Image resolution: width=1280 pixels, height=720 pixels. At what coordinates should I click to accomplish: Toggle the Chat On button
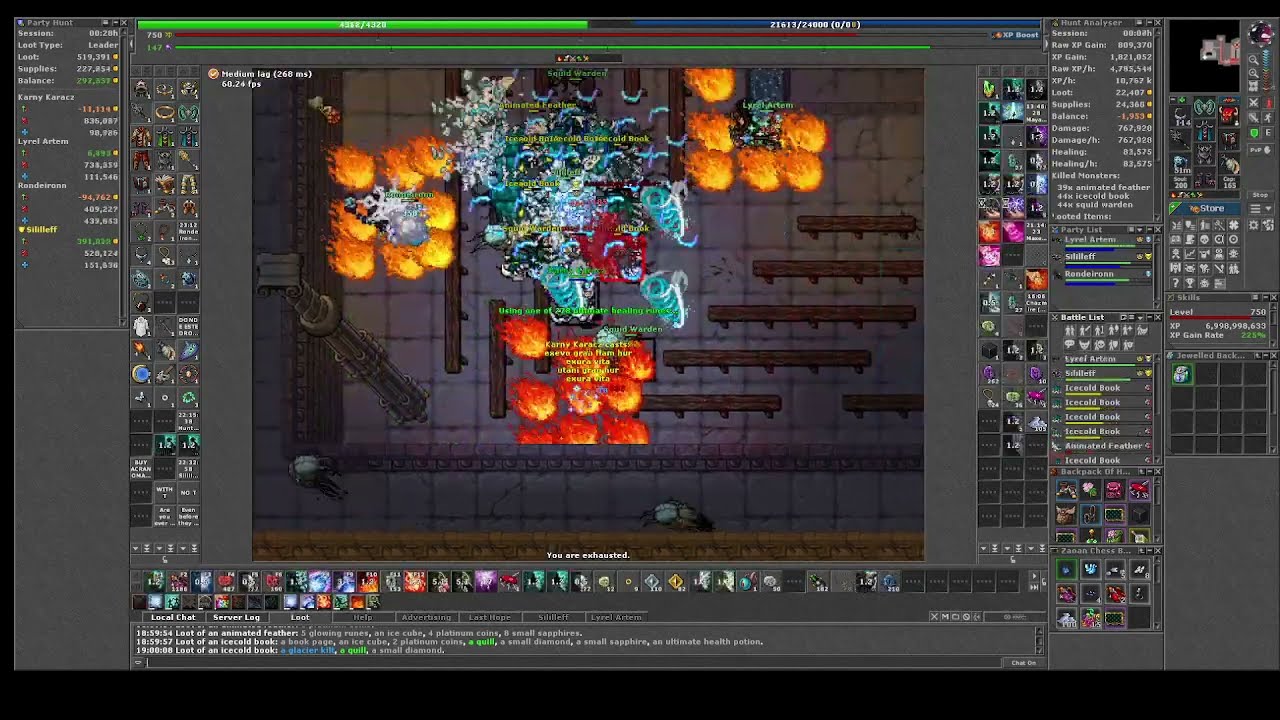click(x=1023, y=662)
